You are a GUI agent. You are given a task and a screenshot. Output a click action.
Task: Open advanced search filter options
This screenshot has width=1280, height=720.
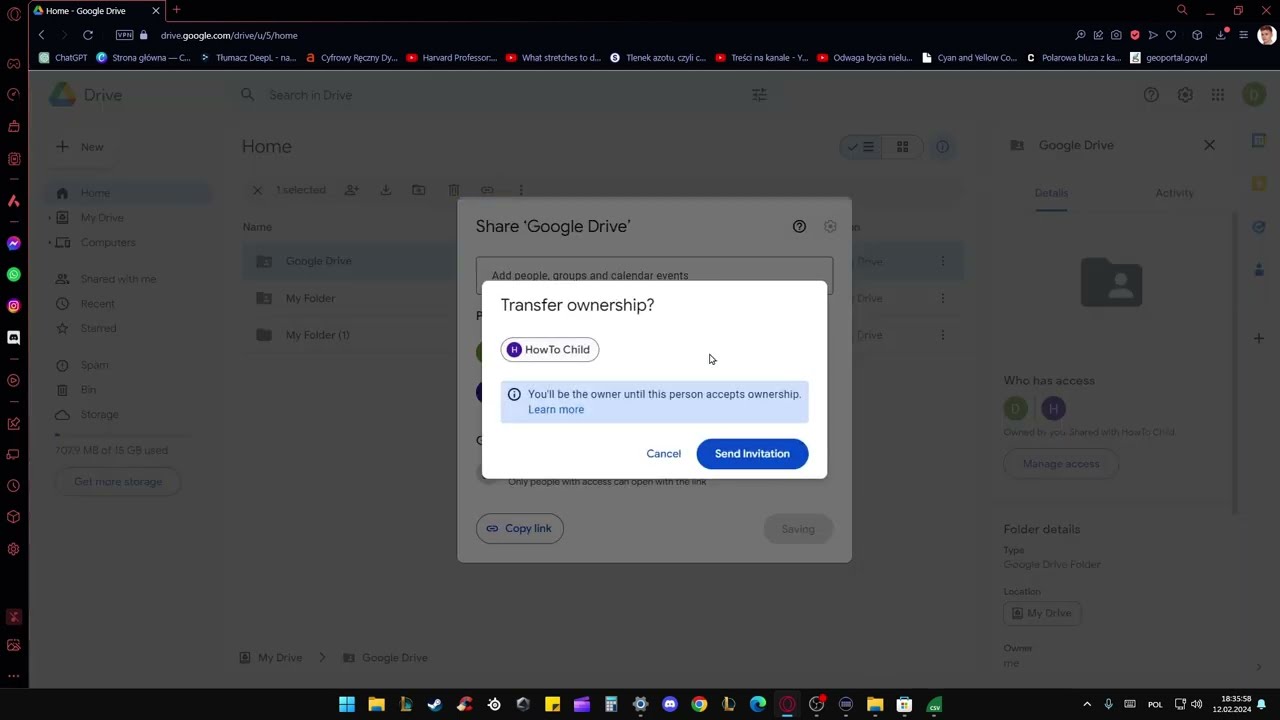tap(759, 95)
